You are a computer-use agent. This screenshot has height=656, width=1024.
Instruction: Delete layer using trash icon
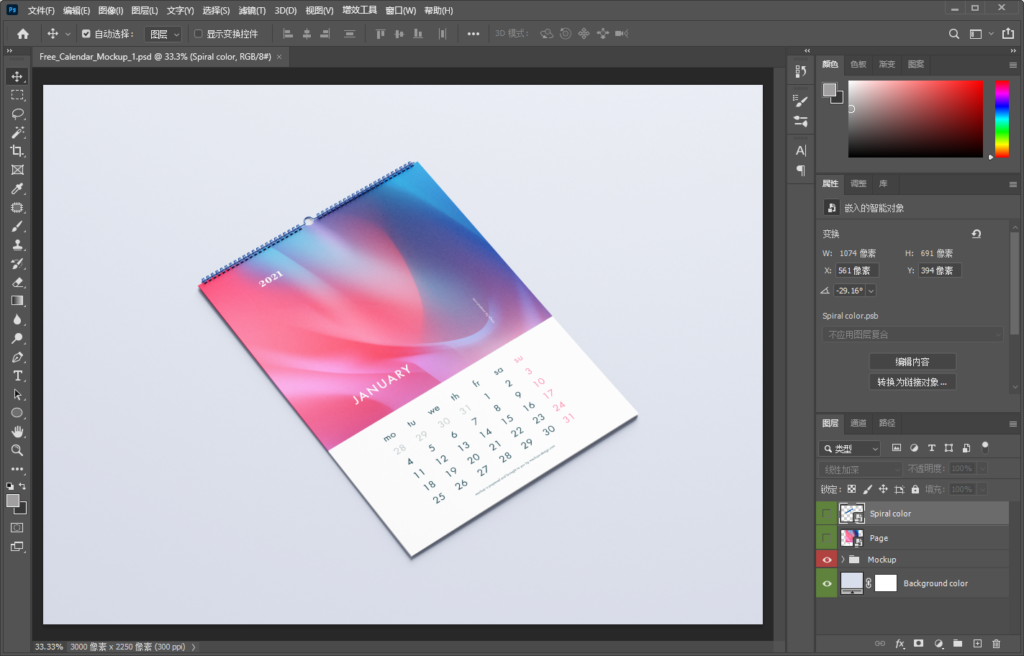[x=996, y=644]
